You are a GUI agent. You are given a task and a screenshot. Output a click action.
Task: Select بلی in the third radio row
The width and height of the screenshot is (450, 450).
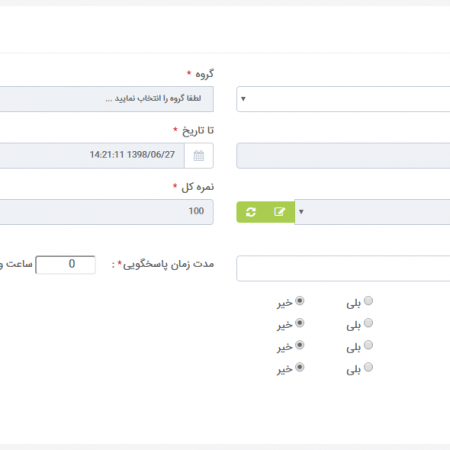point(368,345)
